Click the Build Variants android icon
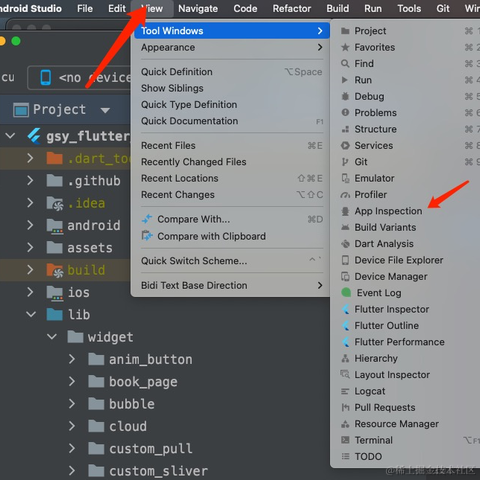480x480 pixels. tap(345, 227)
